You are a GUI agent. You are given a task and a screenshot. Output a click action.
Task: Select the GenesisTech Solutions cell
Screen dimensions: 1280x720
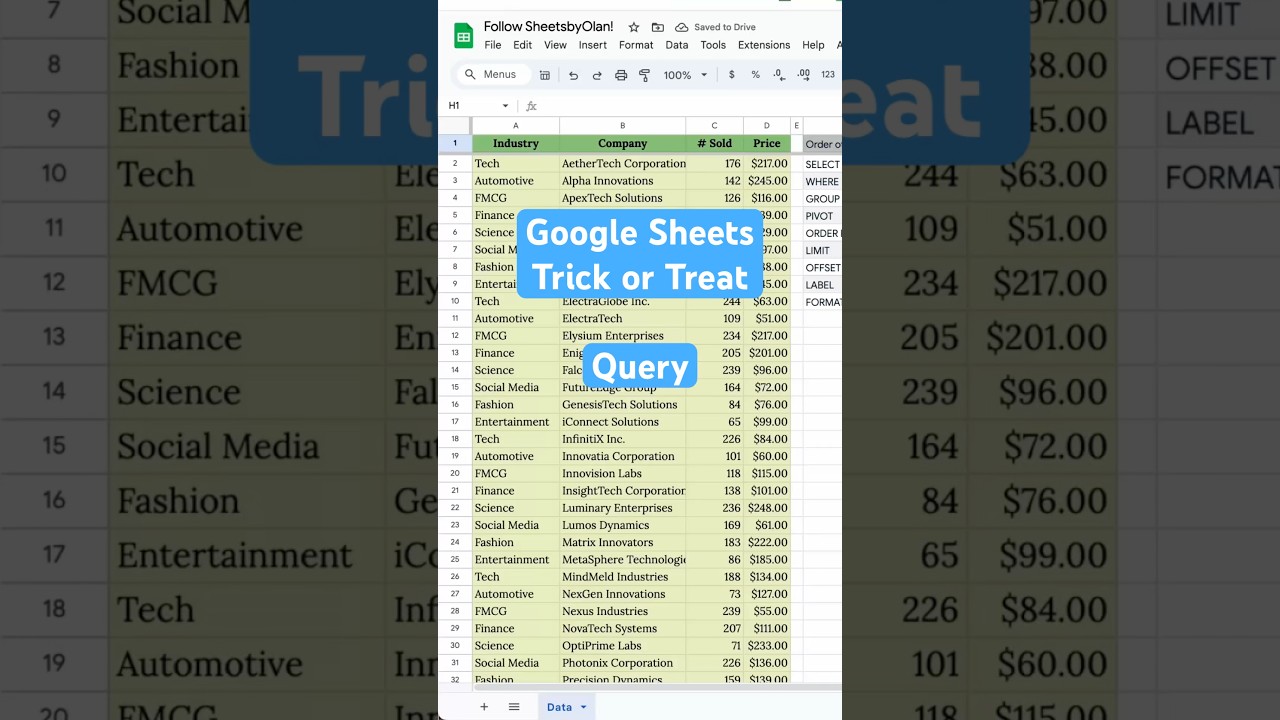(622, 405)
